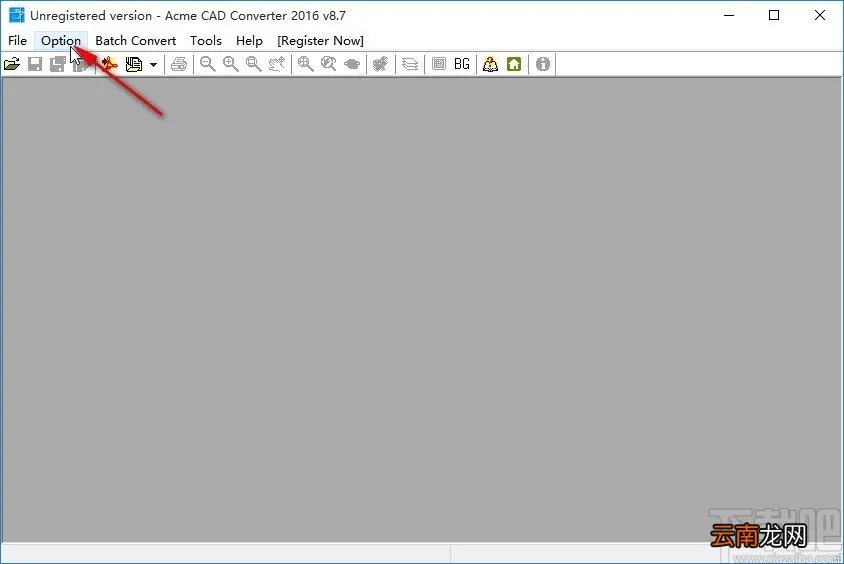Click the [Register Now] menu item

pyautogui.click(x=320, y=41)
